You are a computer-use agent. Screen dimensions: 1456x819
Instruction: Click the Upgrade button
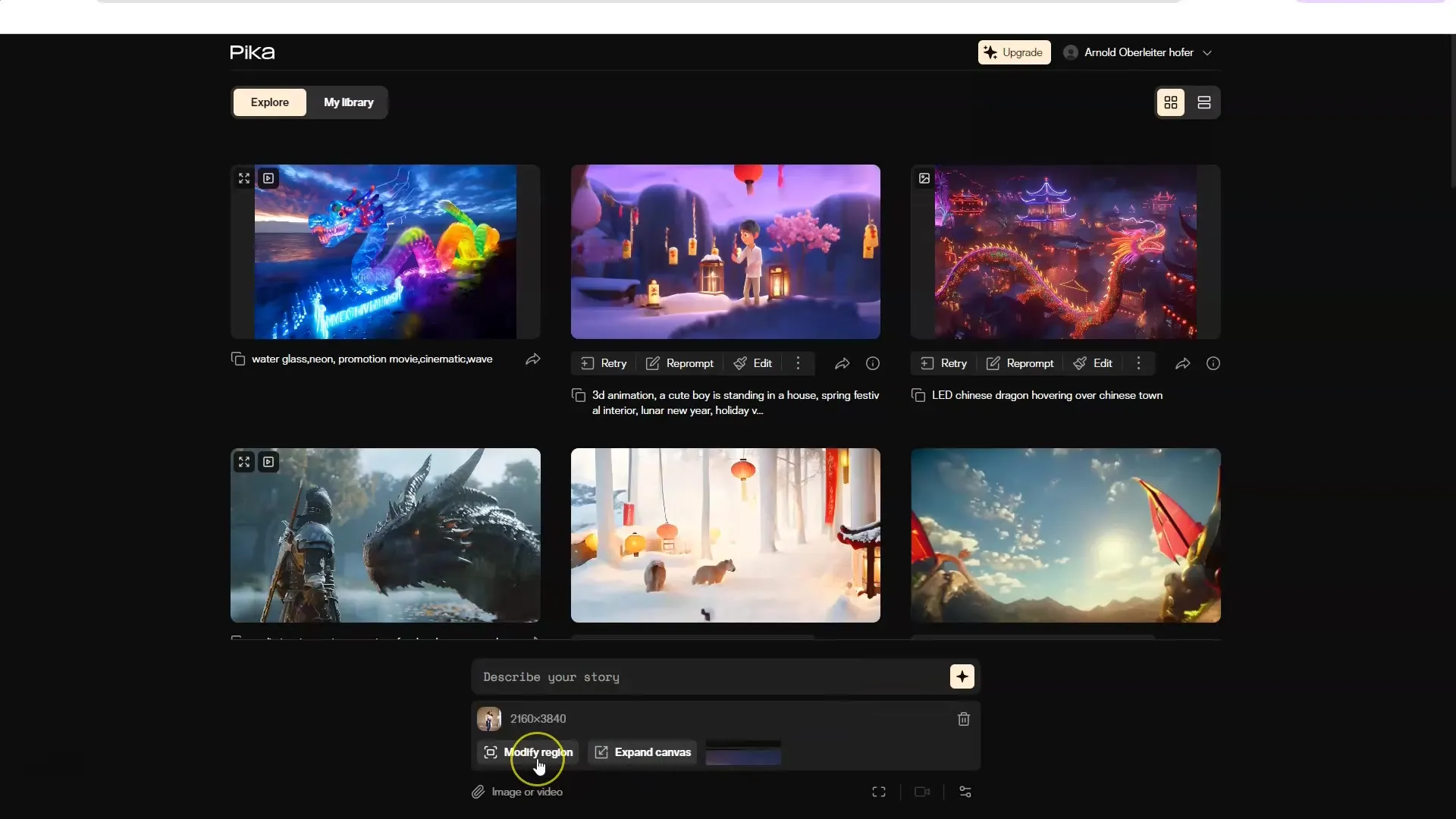(1013, 52)
